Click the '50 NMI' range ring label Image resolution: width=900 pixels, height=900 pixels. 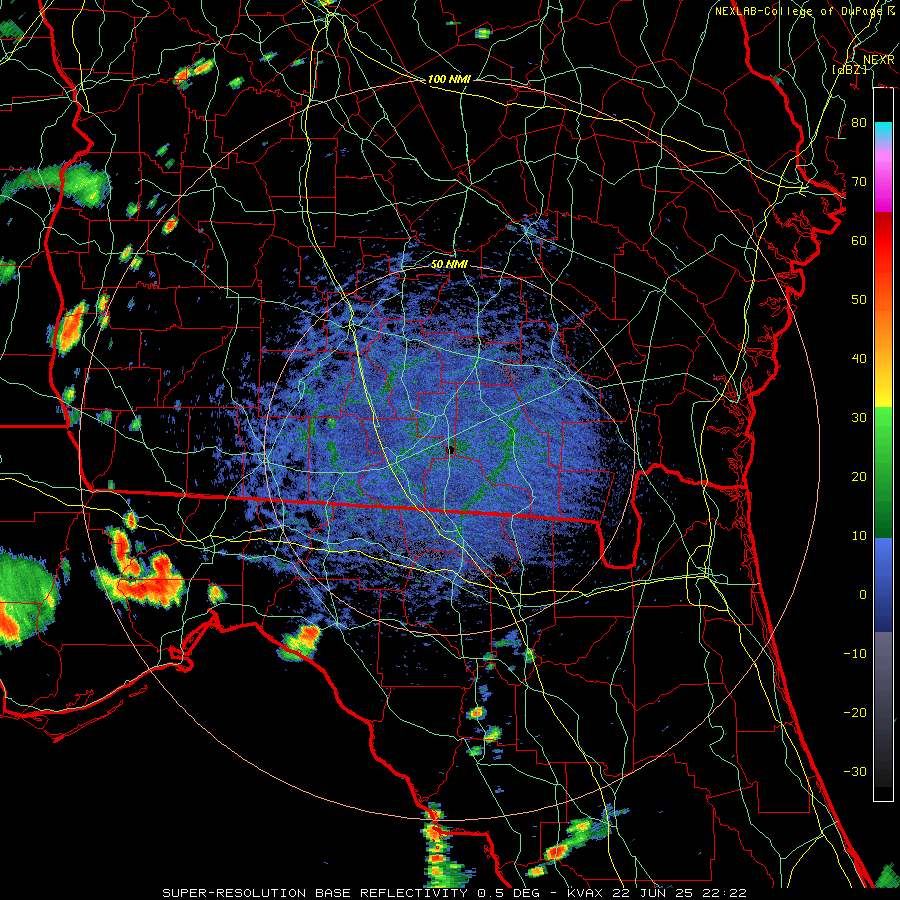coord(449,264)
